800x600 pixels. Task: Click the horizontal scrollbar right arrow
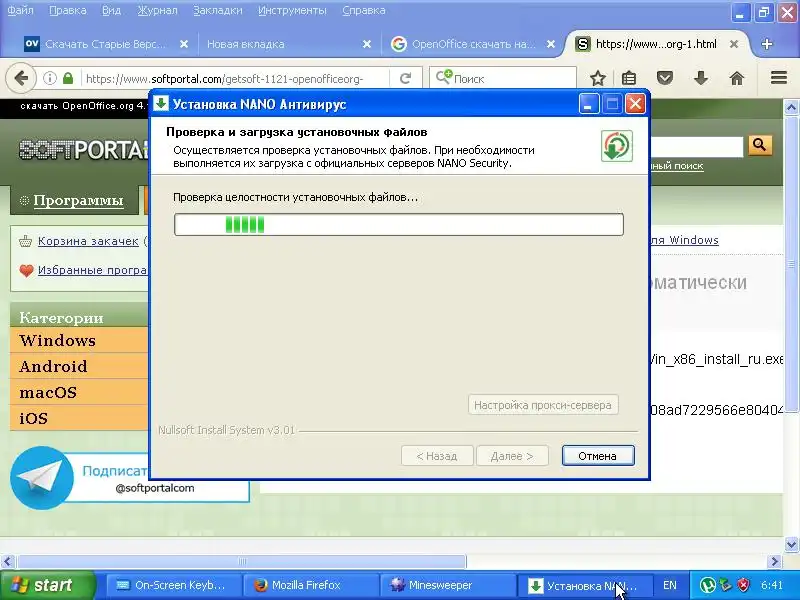point(774,562)
